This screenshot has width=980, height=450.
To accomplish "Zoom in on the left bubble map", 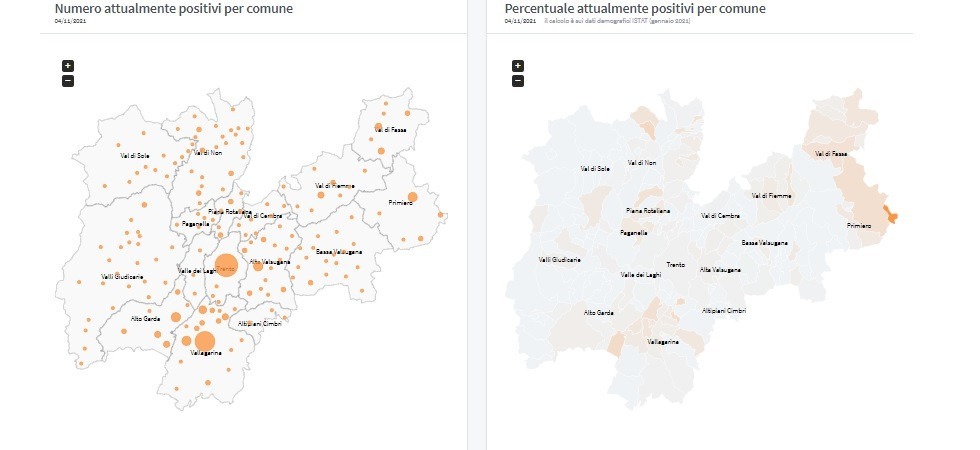I will (68, 66).
